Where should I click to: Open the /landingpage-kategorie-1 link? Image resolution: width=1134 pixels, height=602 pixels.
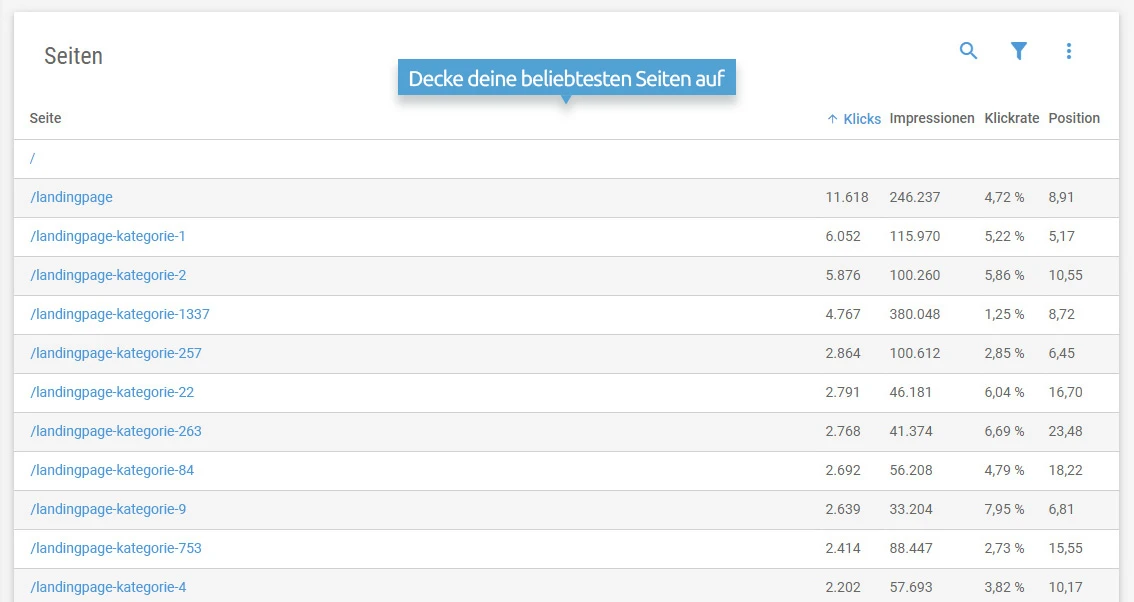(108, 237)
